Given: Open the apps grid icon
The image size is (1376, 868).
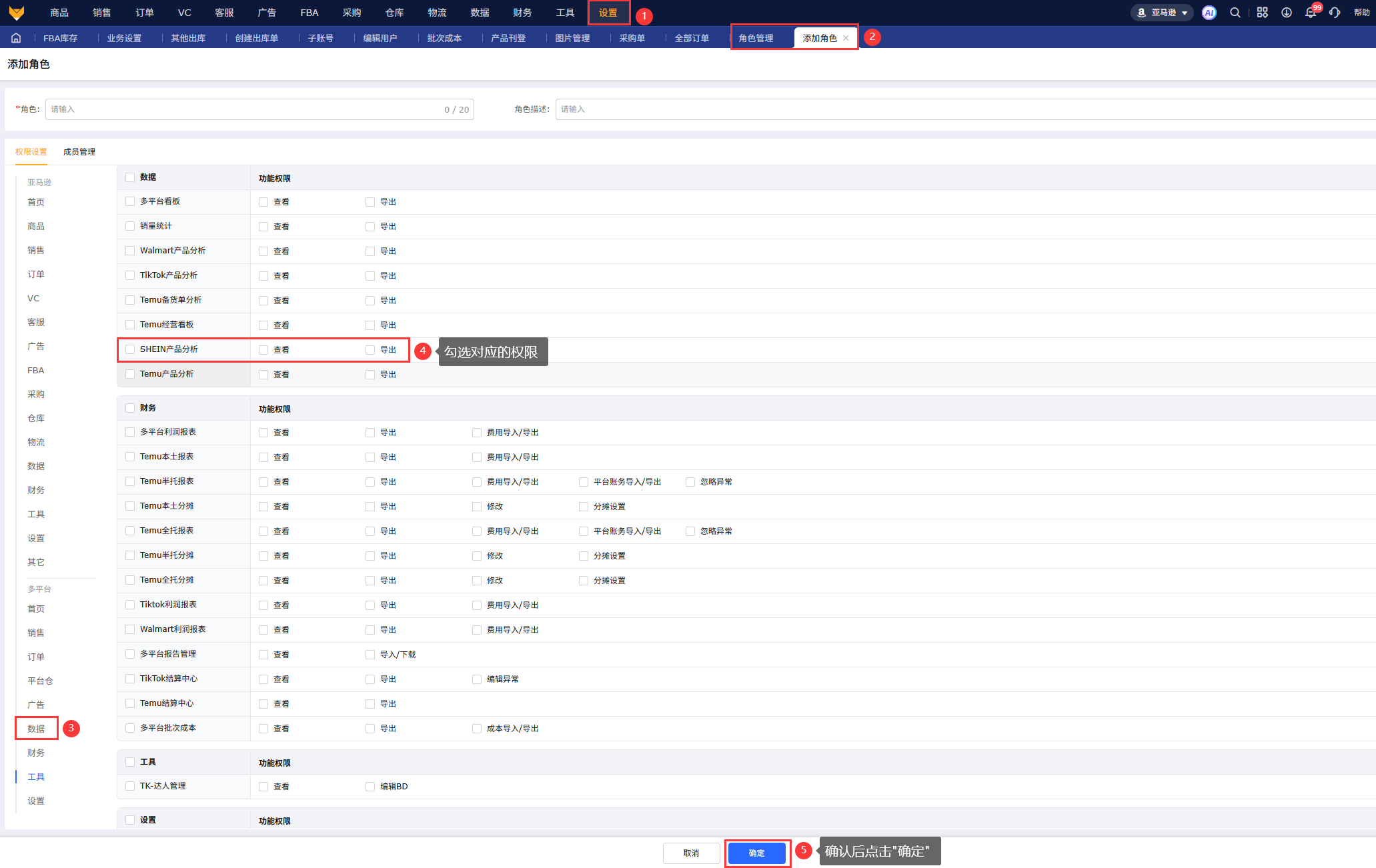Looking at the screenshot, I should [x=1262, y=13].
